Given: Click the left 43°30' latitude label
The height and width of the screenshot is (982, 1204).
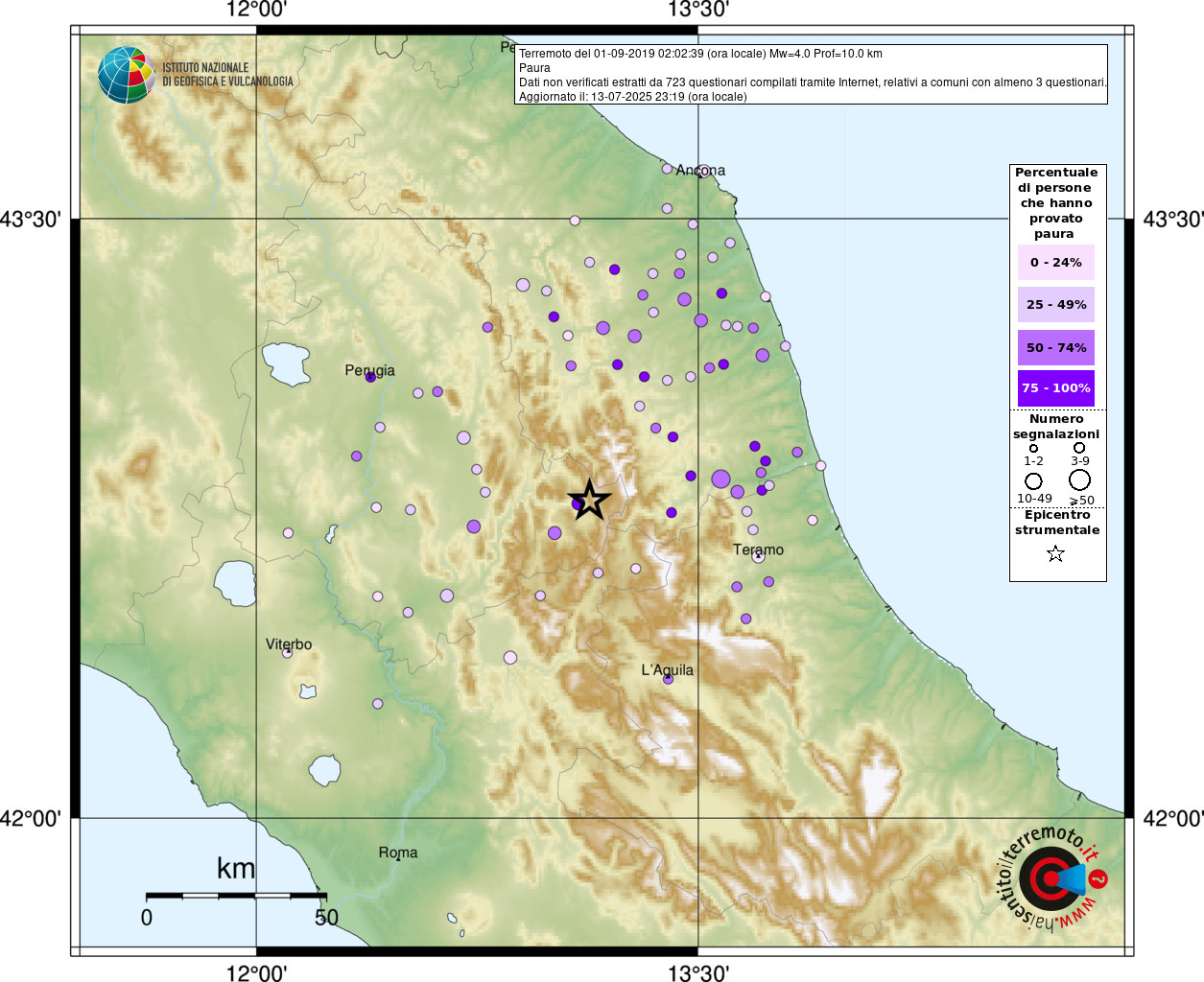Looking at the screenshot, I should click(x=32, y=219).
